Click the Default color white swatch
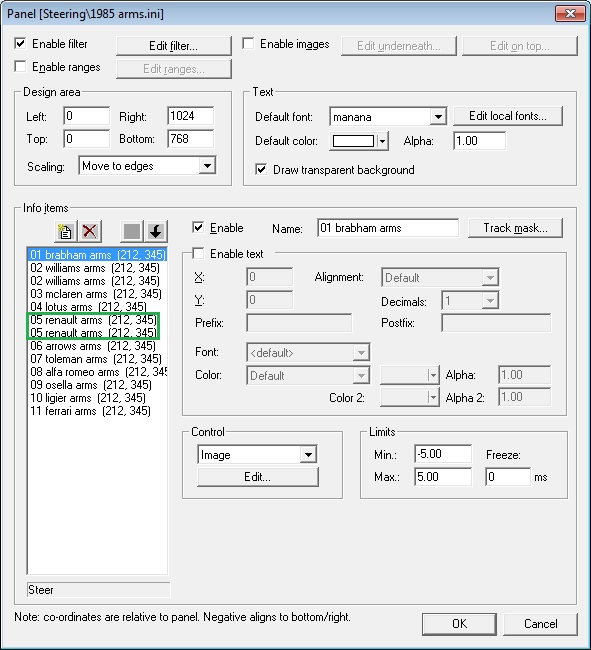591x650 pixels. (x=354, y=141)
